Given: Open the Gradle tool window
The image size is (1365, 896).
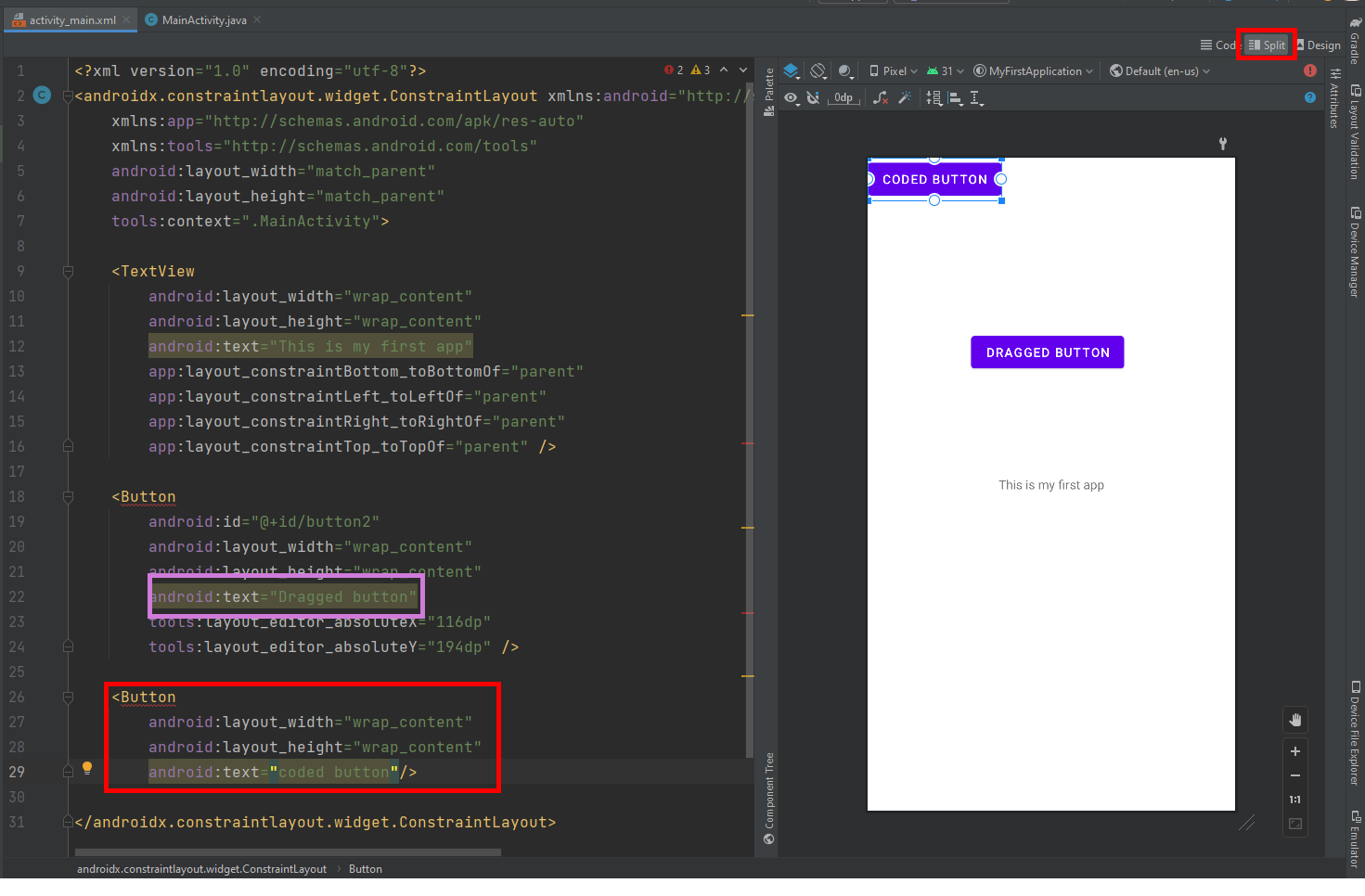Looking at the screenshot, I should 1355,39.
